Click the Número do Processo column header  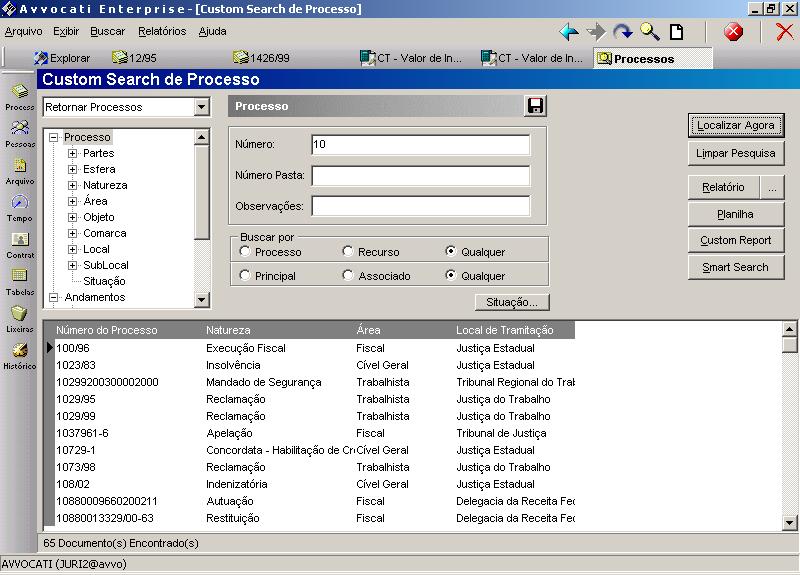pyautogui.click(x=107, y=330)
